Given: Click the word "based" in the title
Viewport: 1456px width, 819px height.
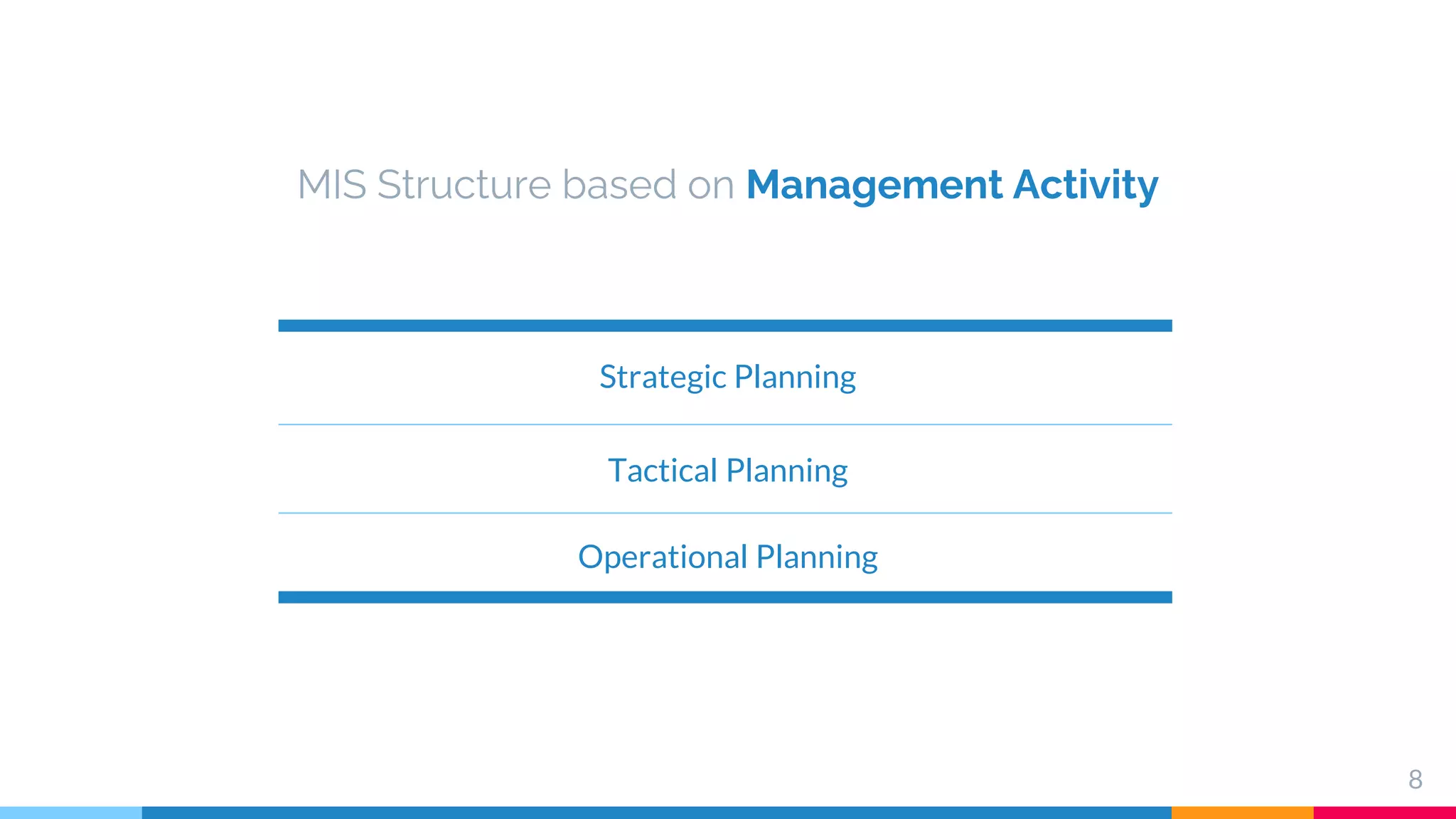Looking at the screenshot, I should 619,185.
